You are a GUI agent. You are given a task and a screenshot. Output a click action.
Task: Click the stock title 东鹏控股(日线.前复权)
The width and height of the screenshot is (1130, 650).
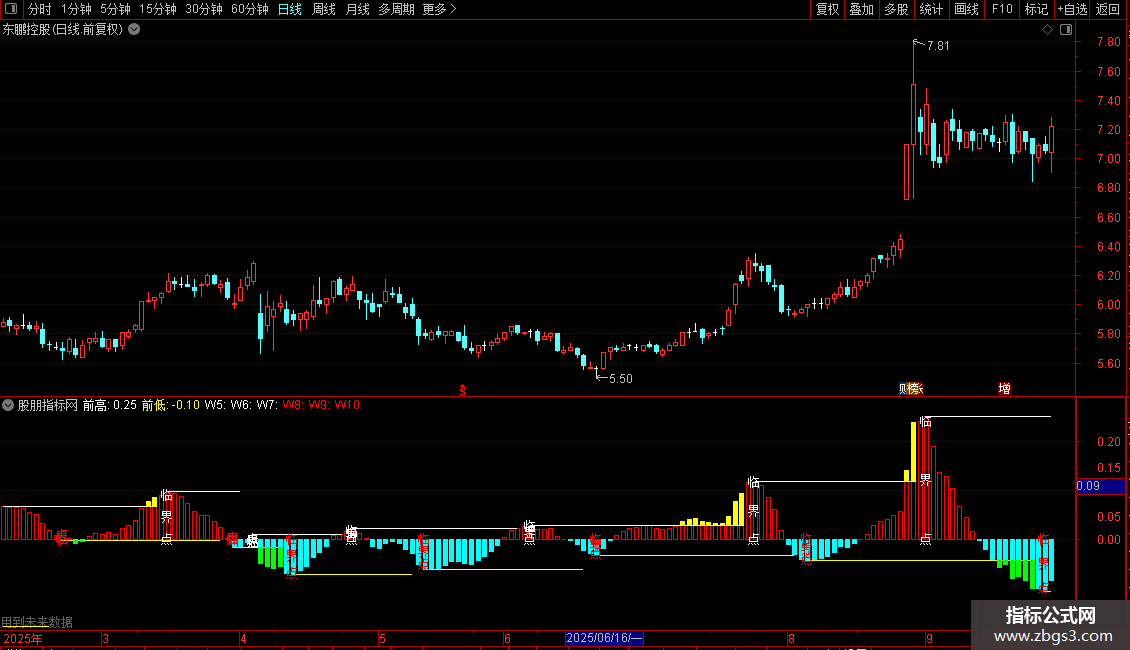(63, 30)
